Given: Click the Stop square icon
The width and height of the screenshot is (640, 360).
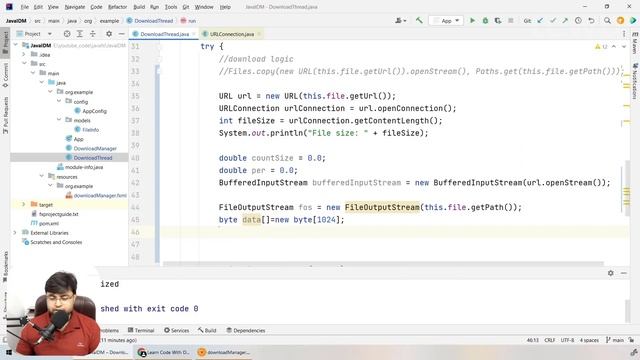Looking at the screenshot, I should pos(511,20).
